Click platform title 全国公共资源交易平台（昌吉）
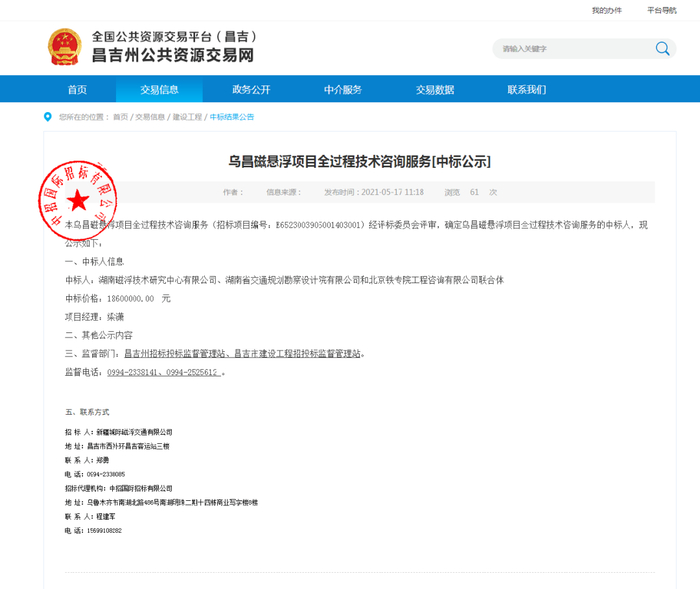 pyautogui.click(x=175, y=37)
